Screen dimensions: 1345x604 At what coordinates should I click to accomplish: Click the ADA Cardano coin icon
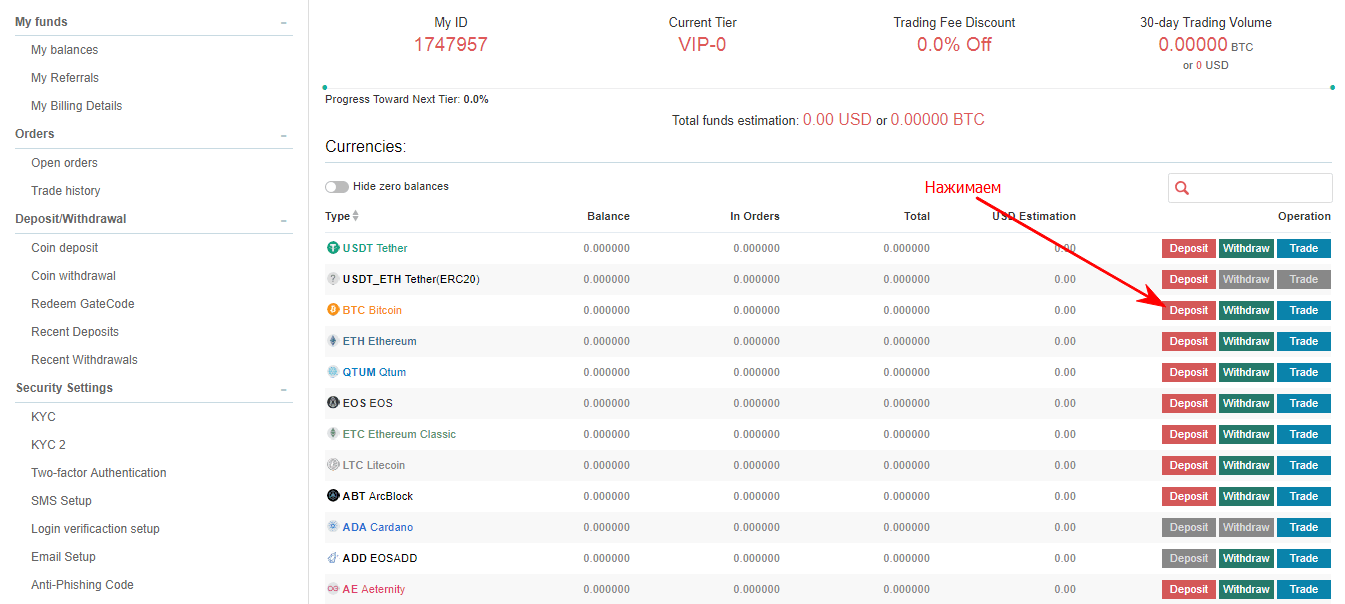pos(333,527)
